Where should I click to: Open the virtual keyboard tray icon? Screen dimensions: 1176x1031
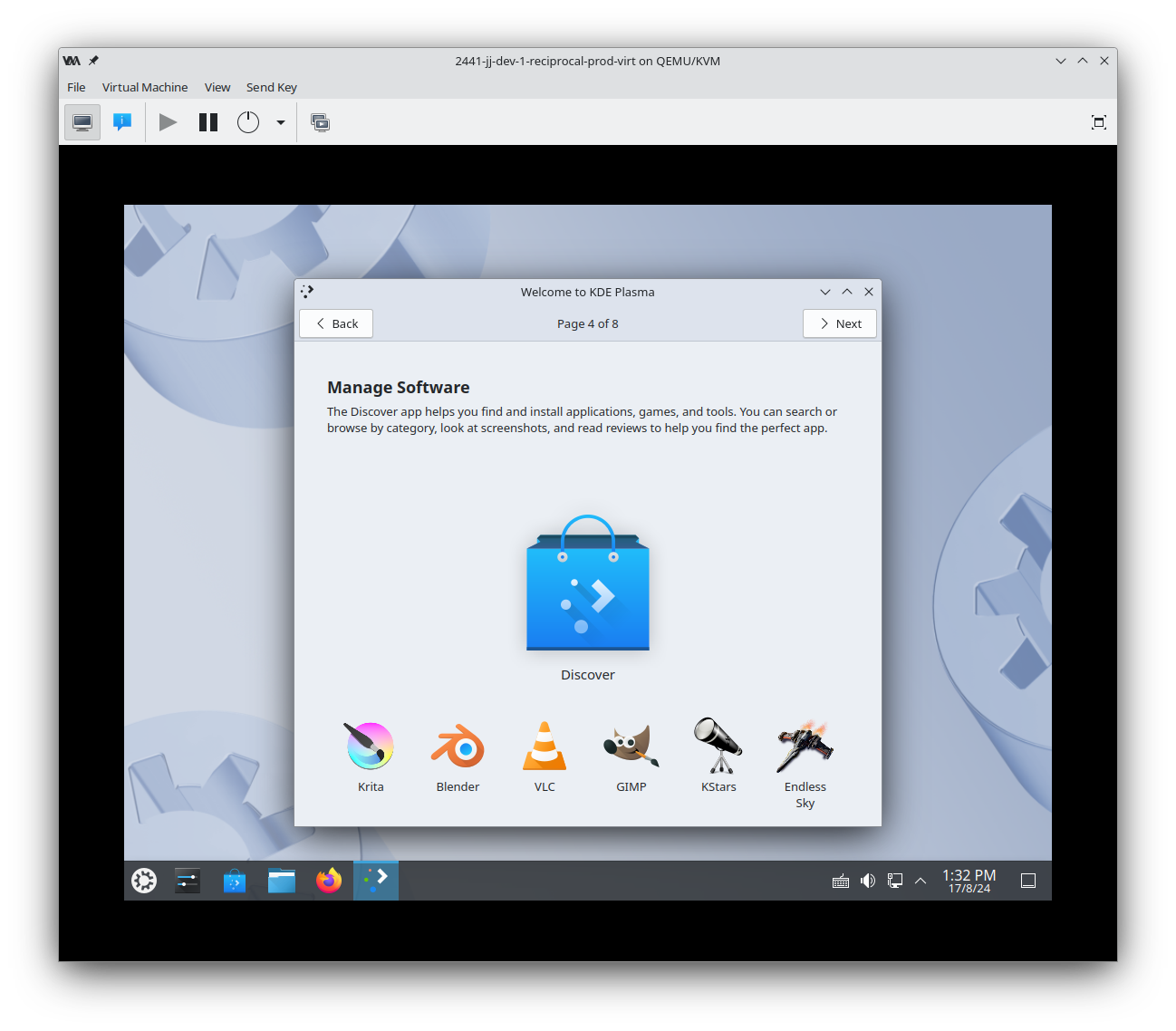coord(841,881)
